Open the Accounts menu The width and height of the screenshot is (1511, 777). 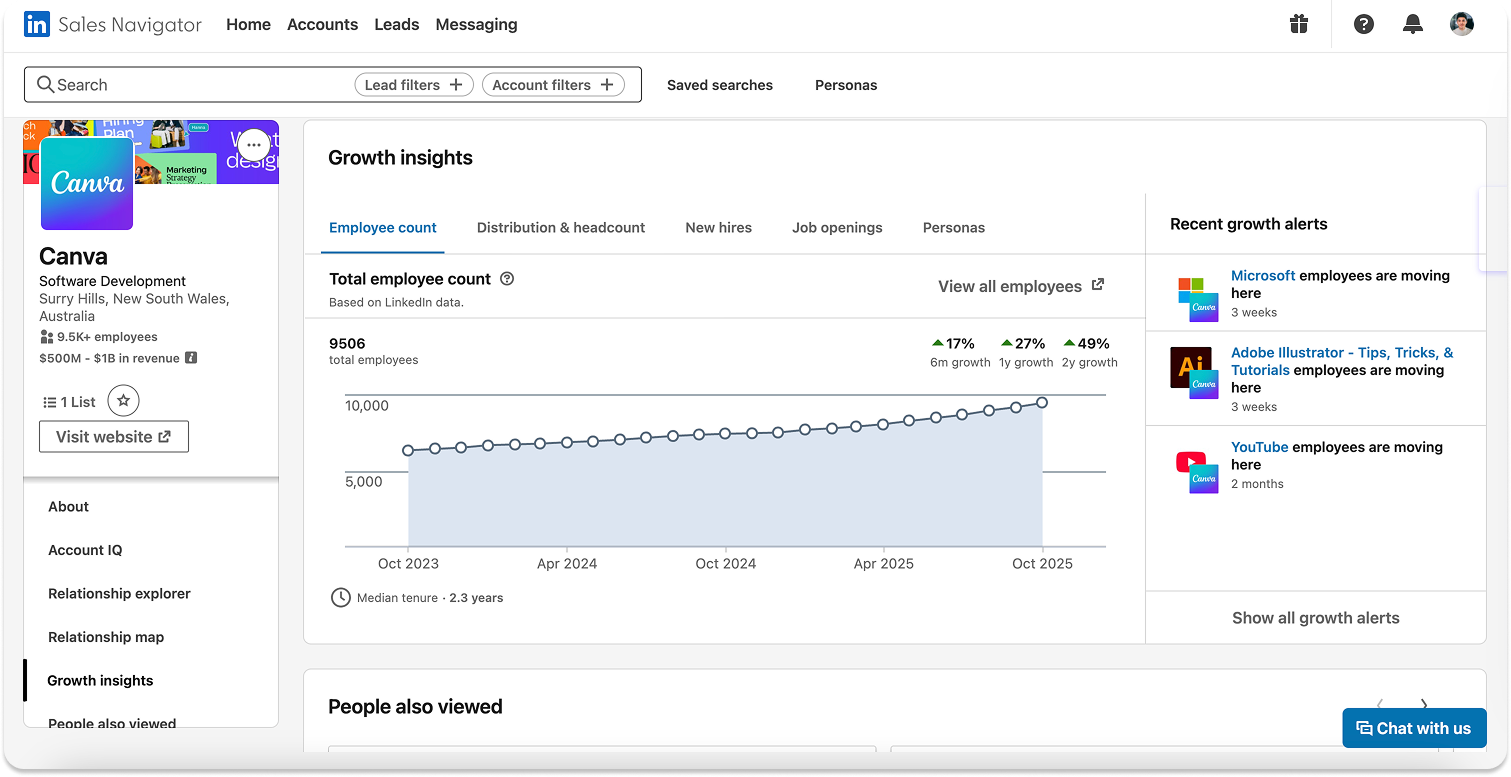point(322,24)
